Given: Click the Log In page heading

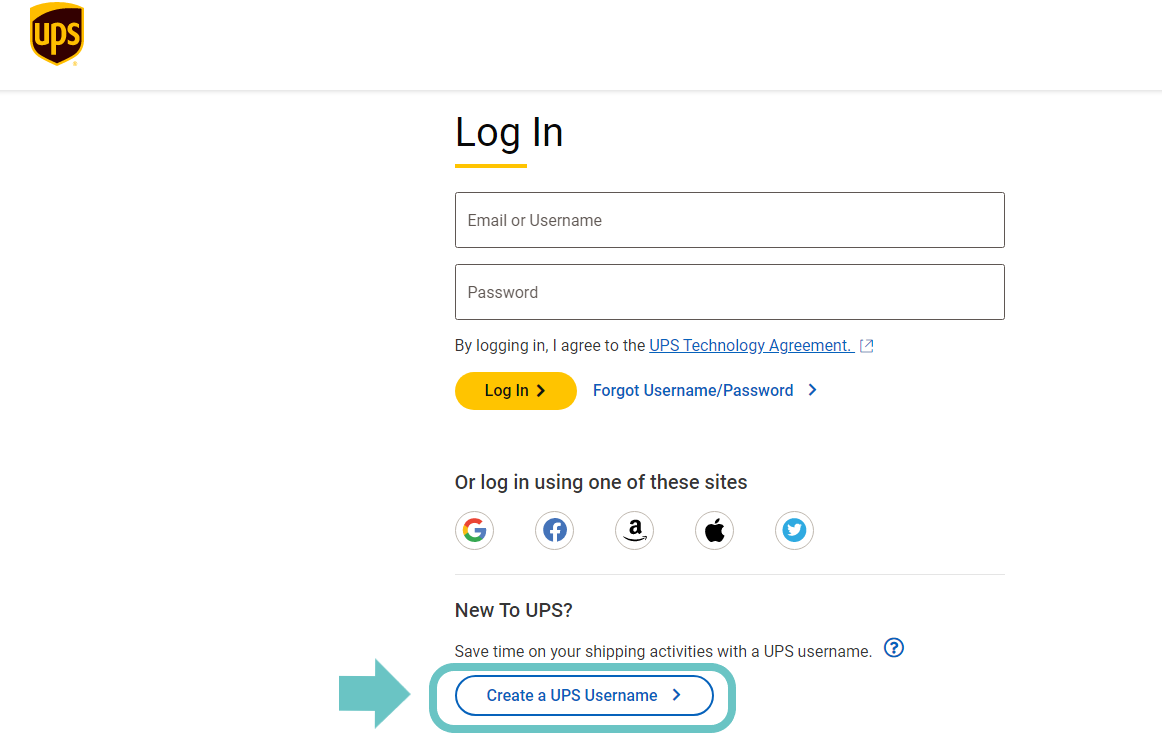Looking at the screenshot, I should tap(508, 132).
